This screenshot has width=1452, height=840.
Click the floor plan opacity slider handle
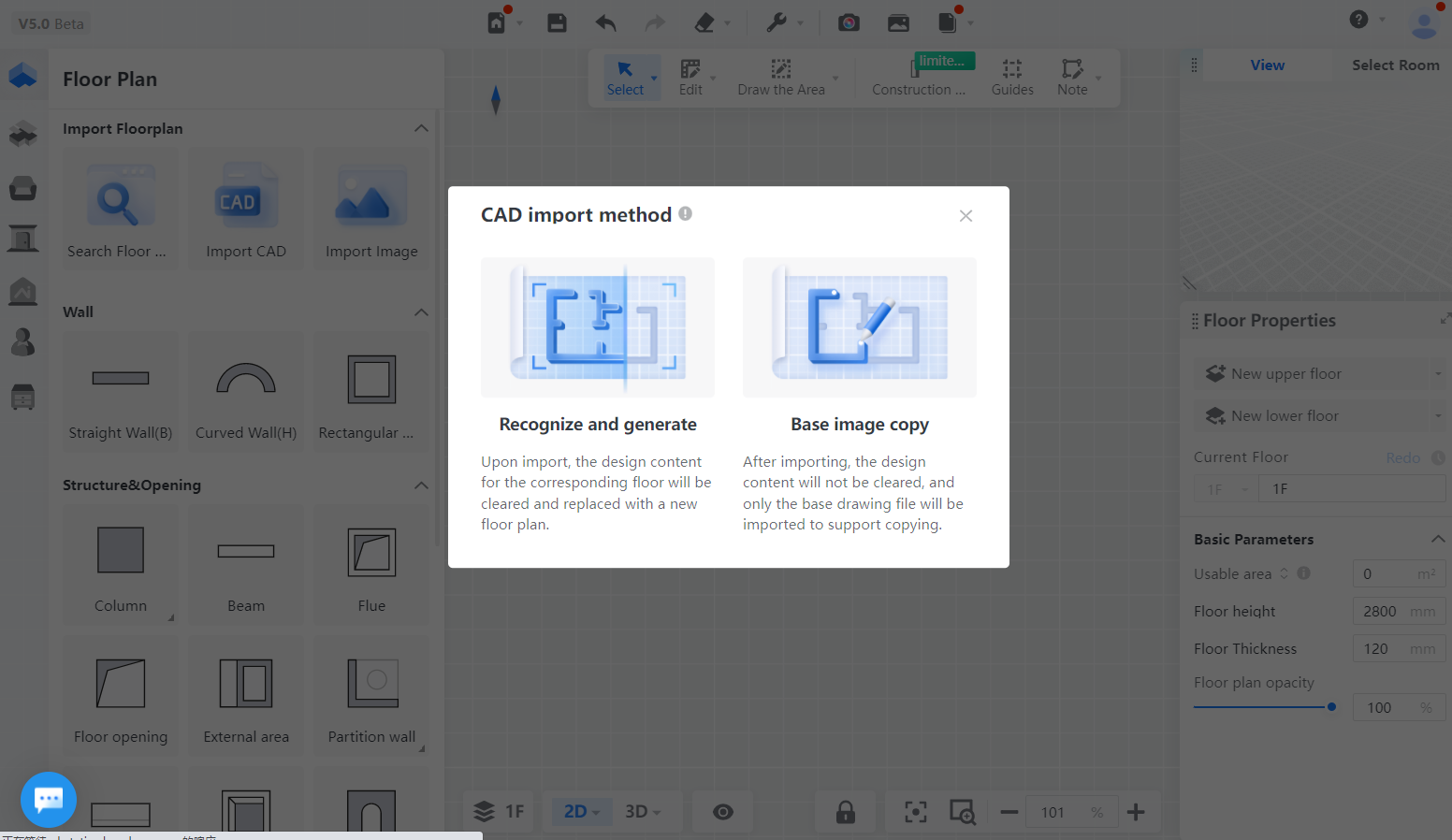(x=1331, y=707)
